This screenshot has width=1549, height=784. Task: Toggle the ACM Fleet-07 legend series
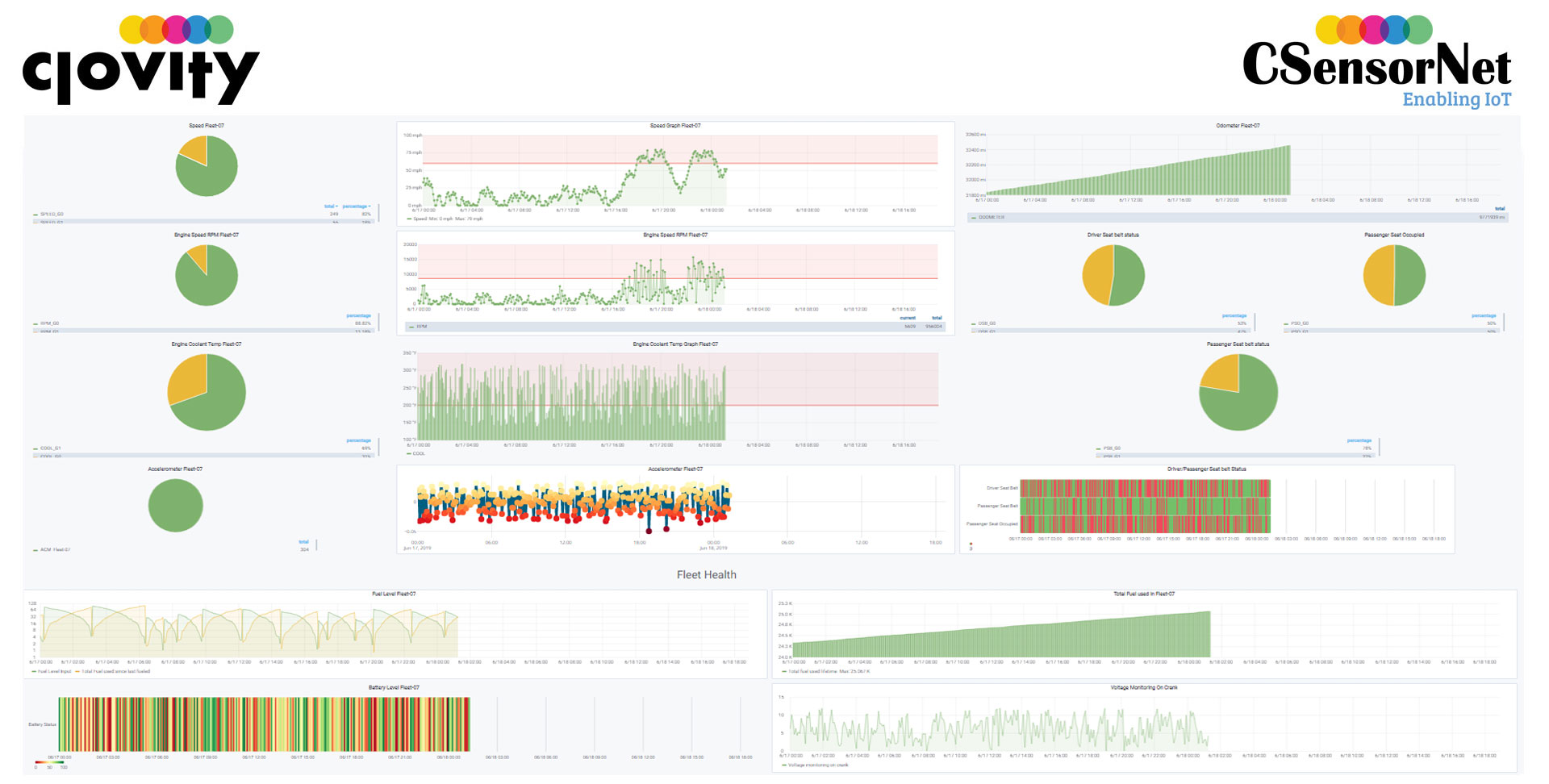point(52,550)
